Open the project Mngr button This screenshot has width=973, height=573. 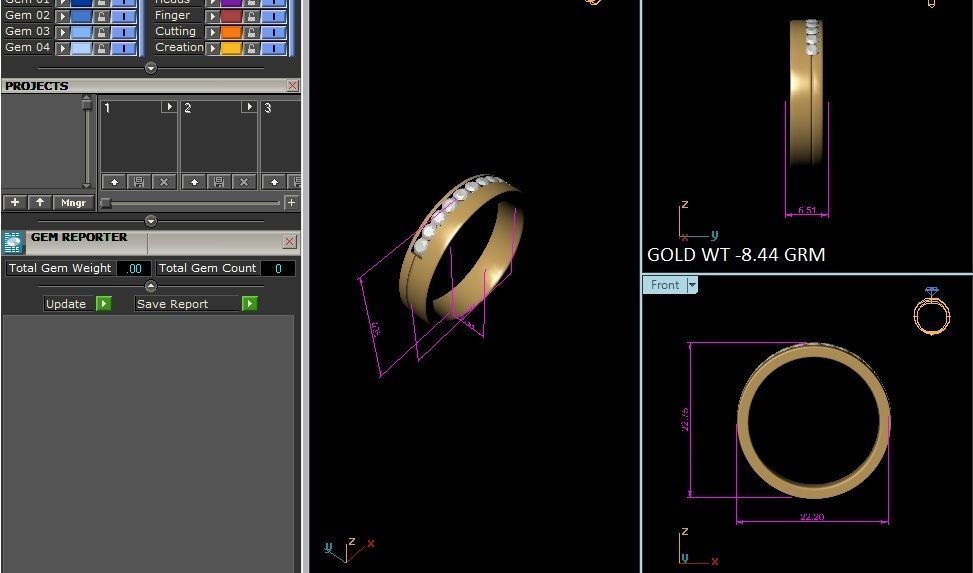point(73,202)
